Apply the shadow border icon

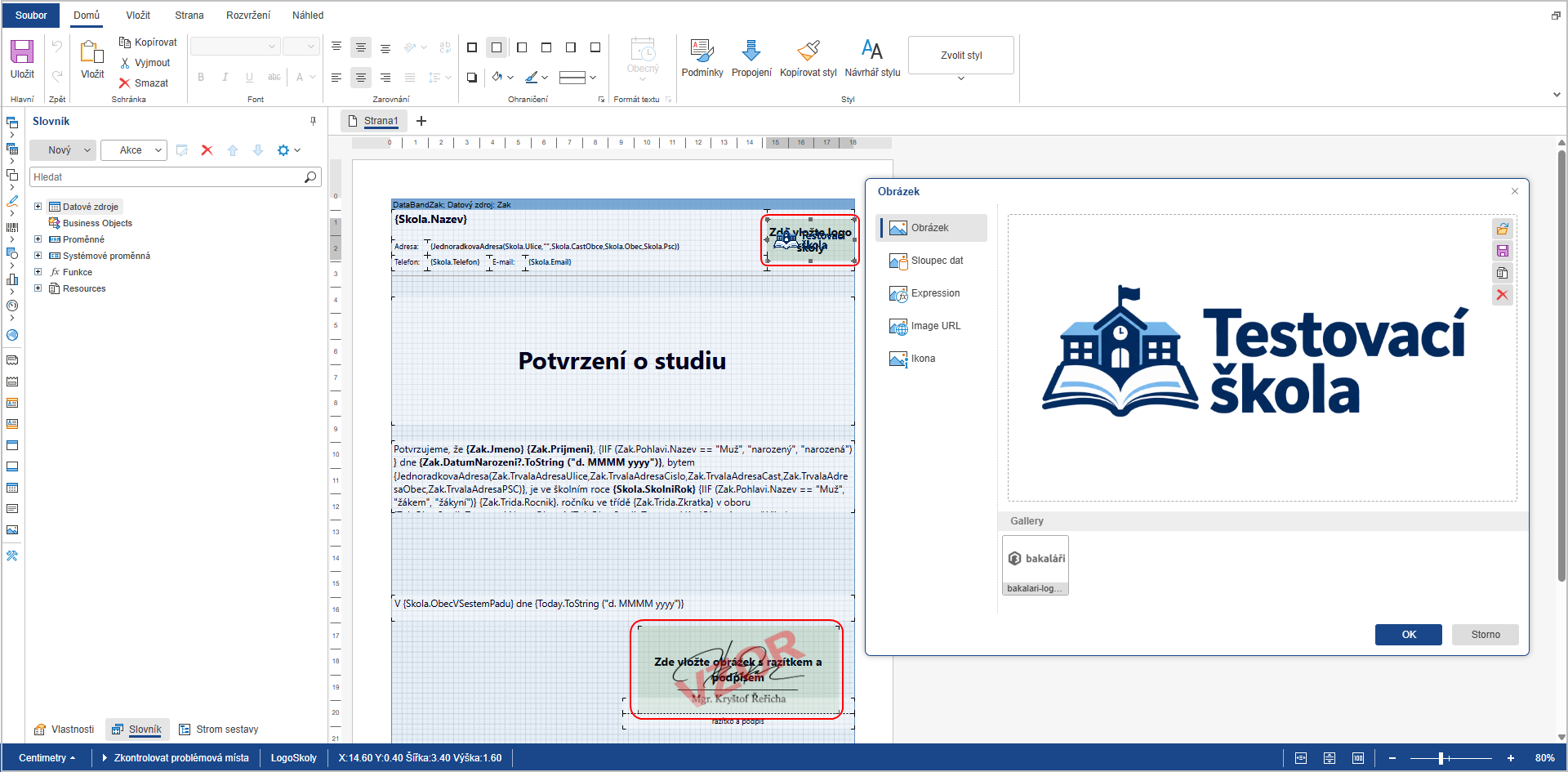click(x=472, y=78)
